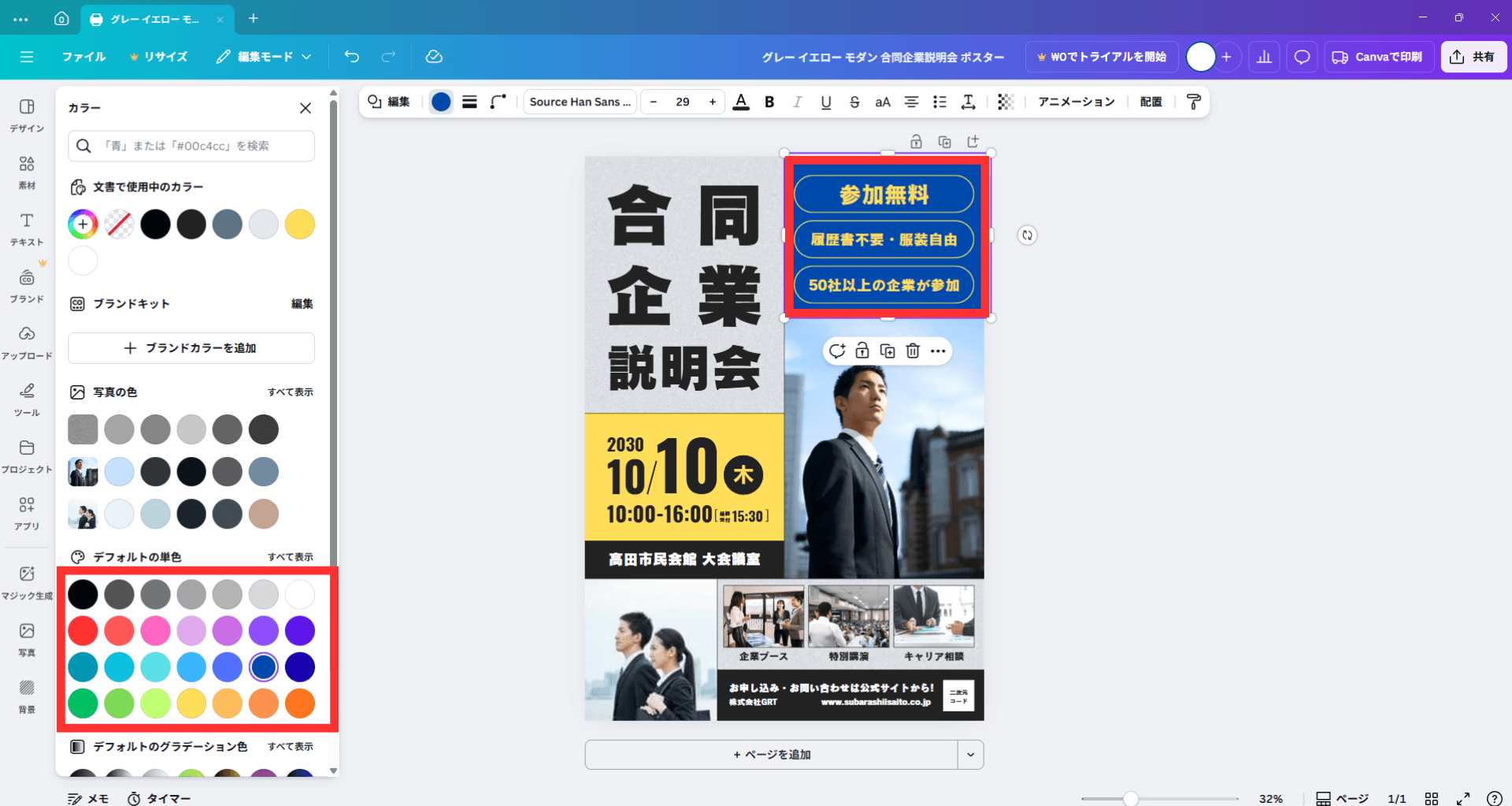The image size is (1512, 806).
Task: Click the undo arrow icon
Action: (351, 57)
